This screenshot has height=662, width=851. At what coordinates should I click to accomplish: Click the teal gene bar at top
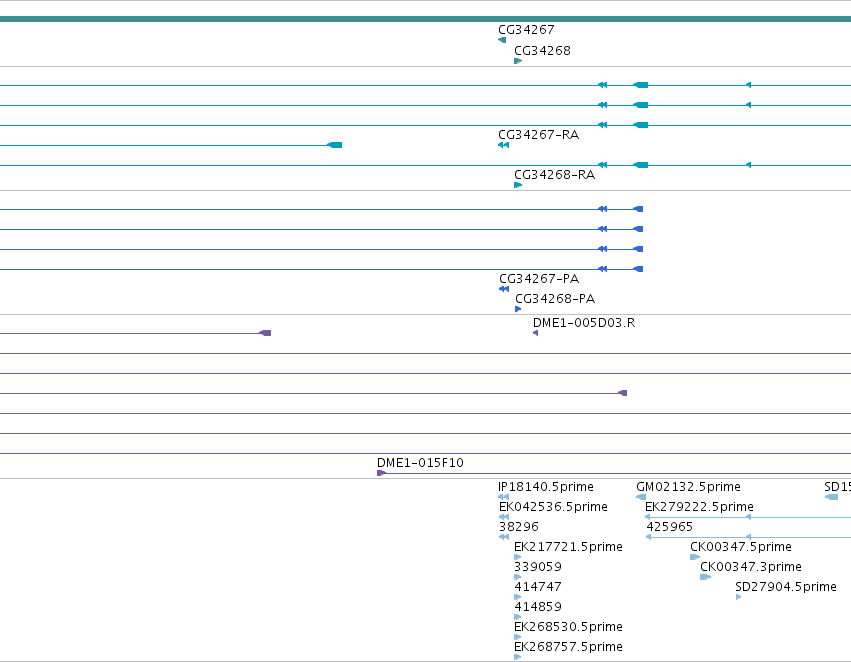coord(426,20)
